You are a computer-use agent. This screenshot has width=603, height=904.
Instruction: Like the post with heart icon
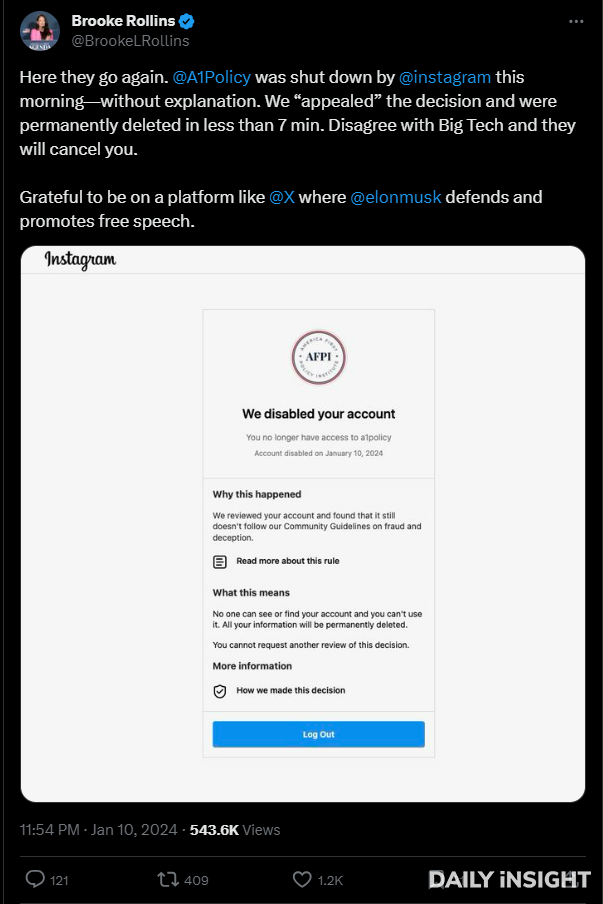pos(302,879)
